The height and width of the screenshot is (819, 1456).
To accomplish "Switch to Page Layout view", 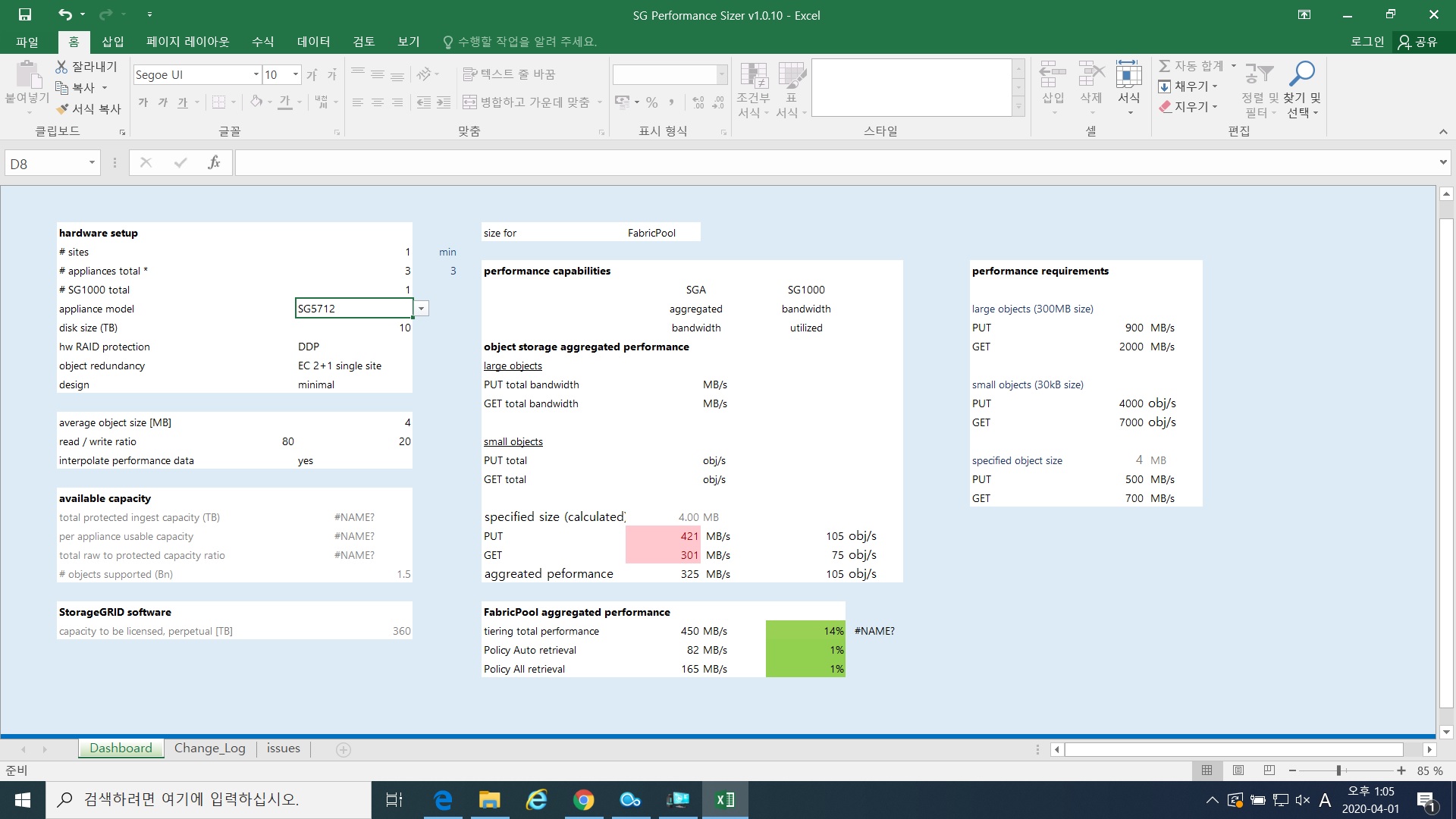I will click(1238, 770).
